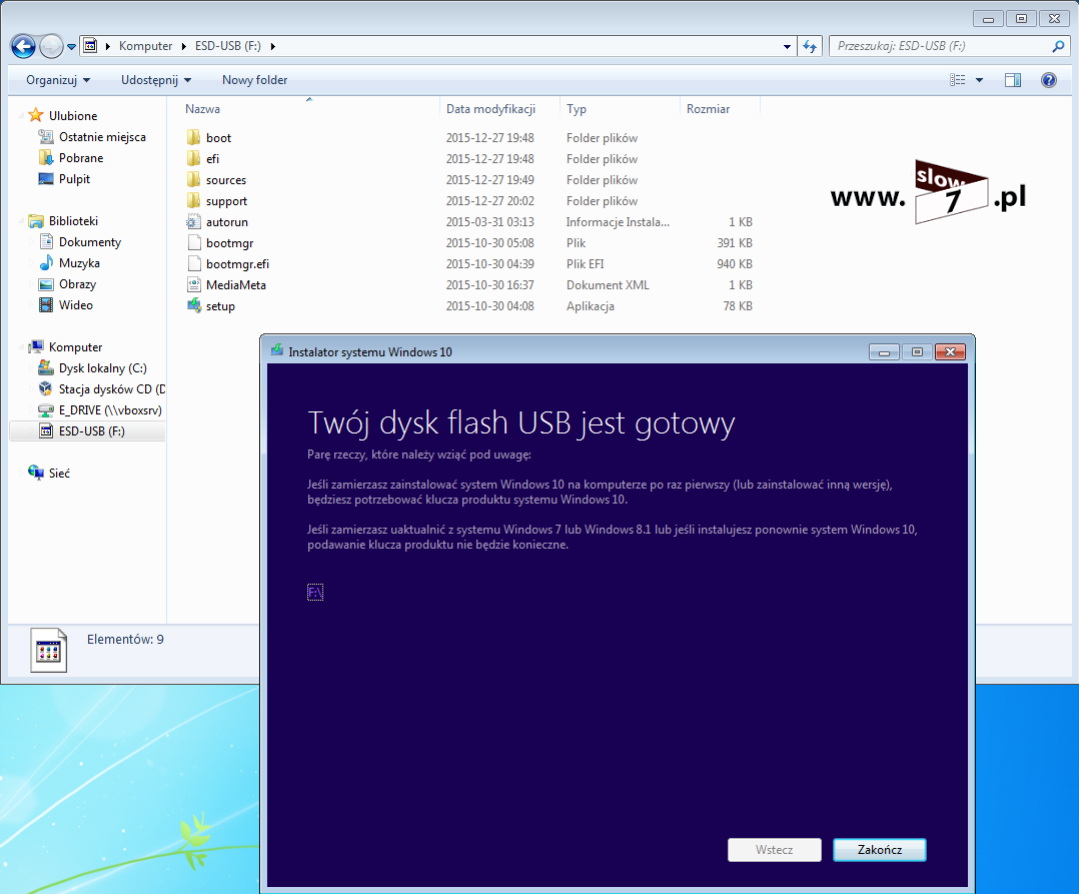Click the Explorer forward arrow button
The image size is (1079, 894).
point(51,46)
